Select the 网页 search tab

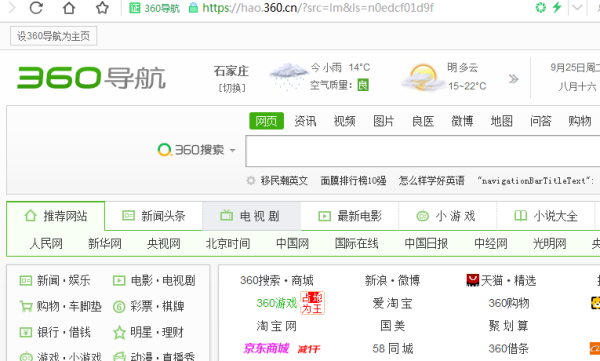click(266, 121)
